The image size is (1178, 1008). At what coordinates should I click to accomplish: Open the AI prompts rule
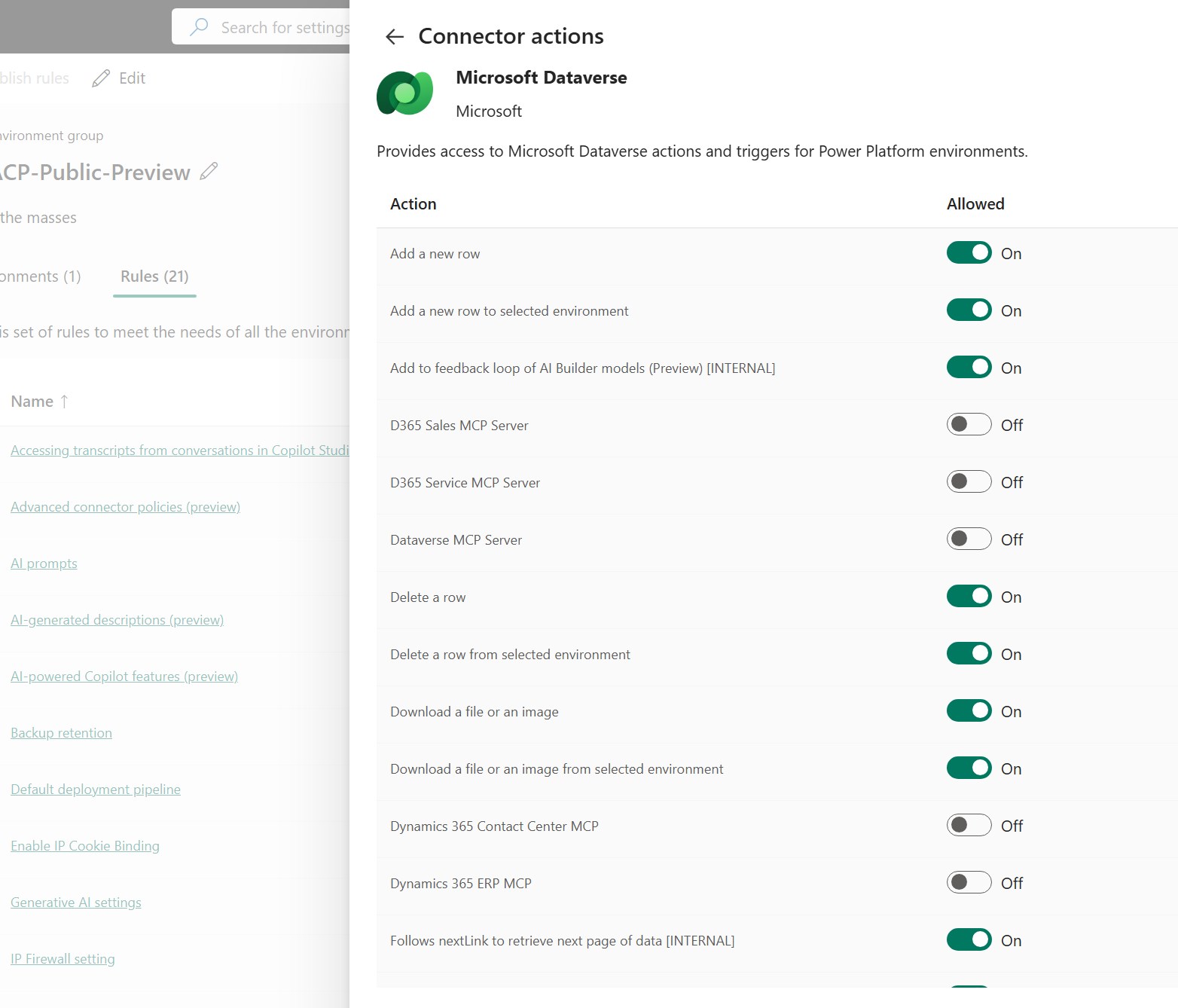tap(44, 563)
